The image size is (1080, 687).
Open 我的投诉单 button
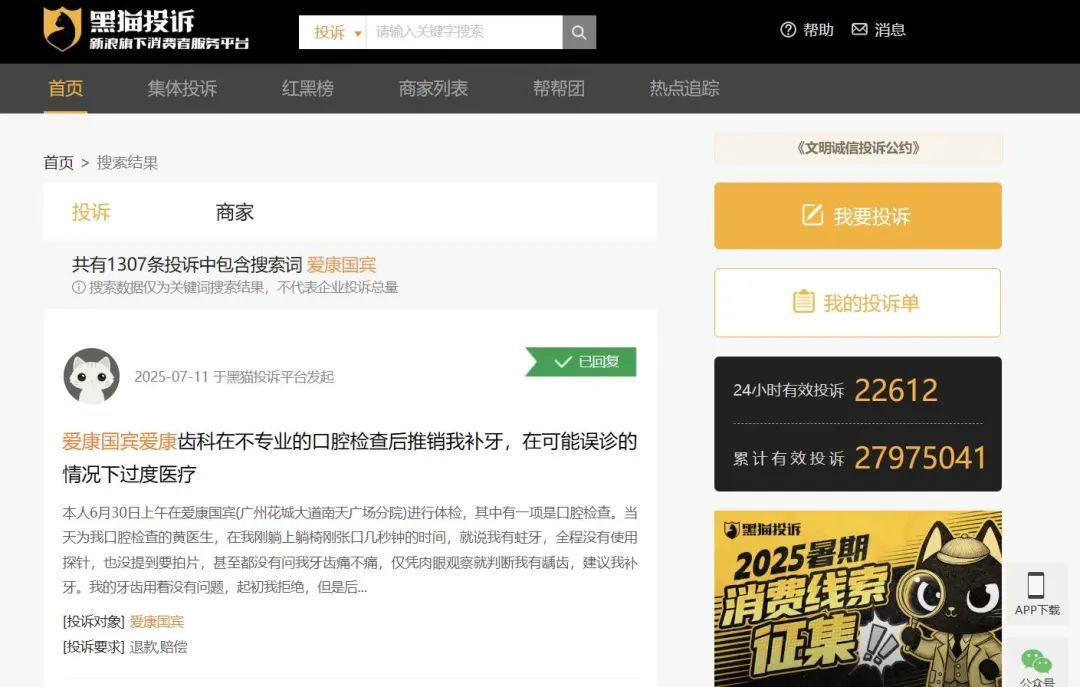(857, 303)
